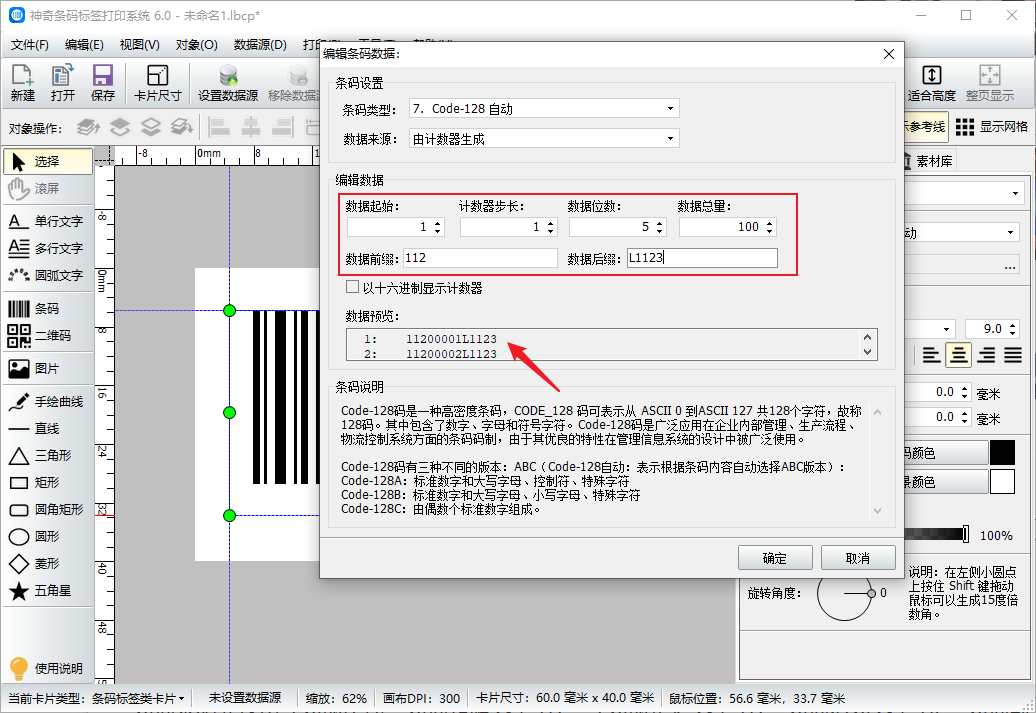Open a file with the 打开 icon
1036x713 pixels.
pyautogui.click(x=63, y=83)
